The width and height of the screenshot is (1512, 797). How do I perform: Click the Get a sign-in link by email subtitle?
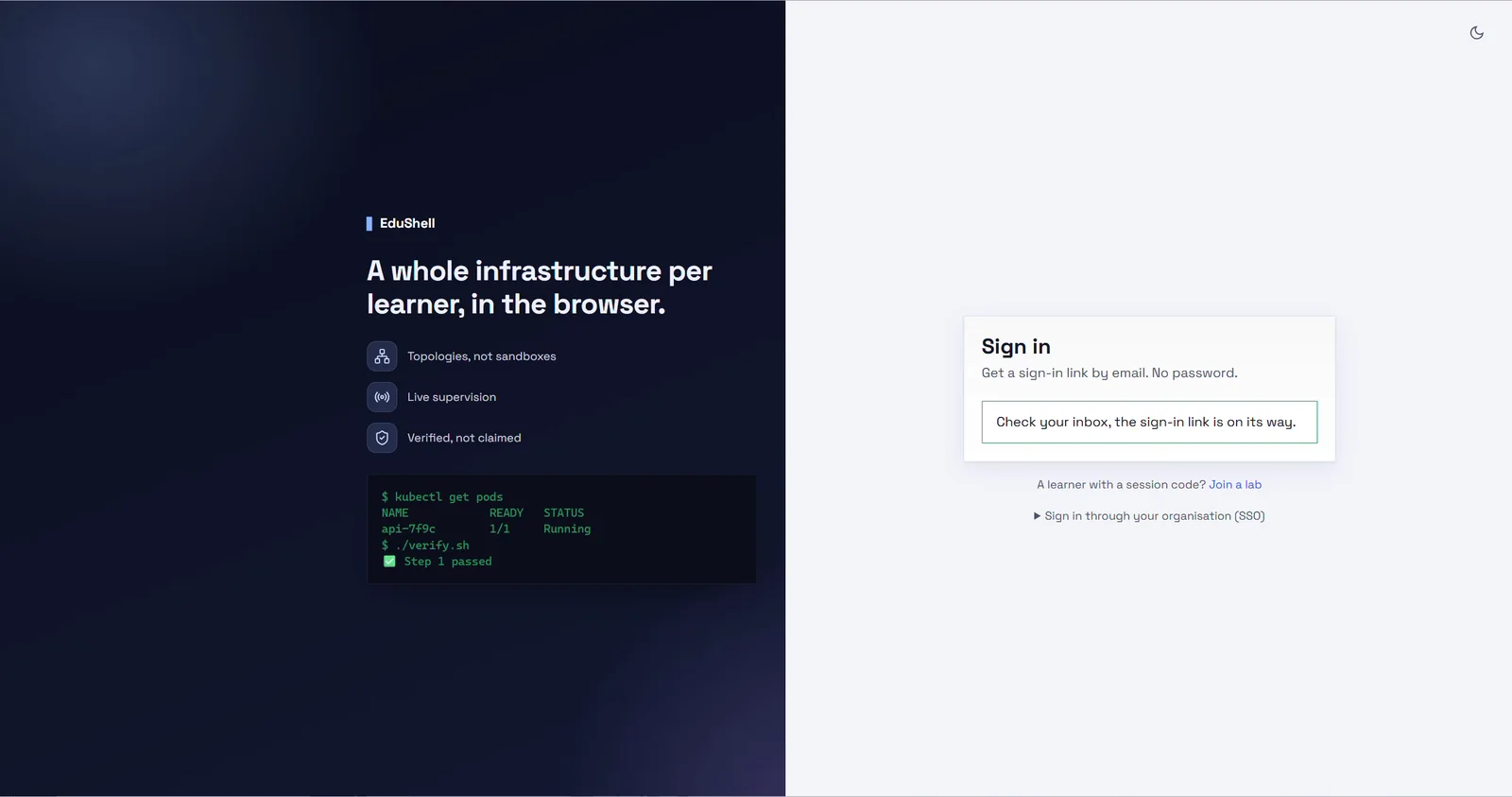pos(1109,373)
